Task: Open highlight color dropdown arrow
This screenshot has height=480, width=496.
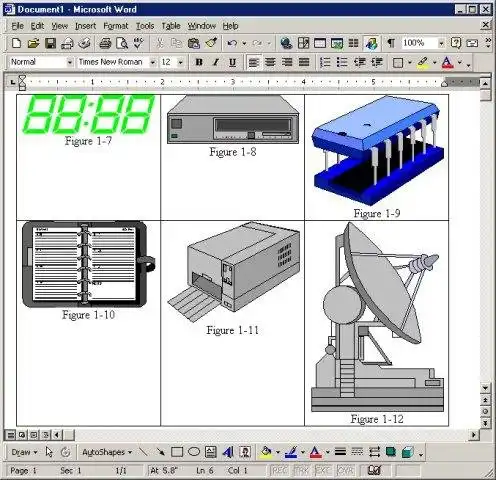Action: [435, 63]
